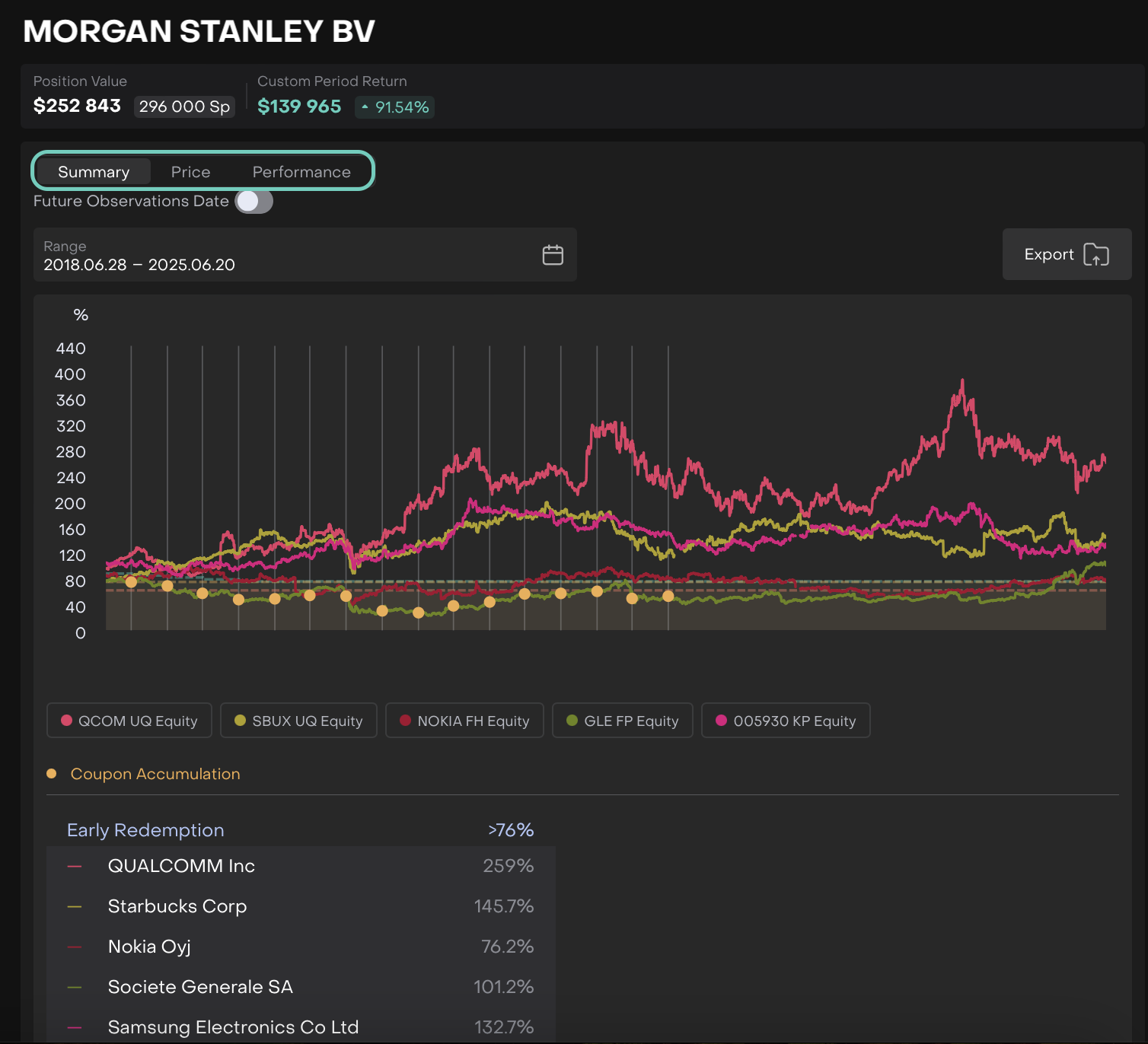Viewport: 1148px width, 1044px height.
Task: Toggle SBUX UQ Equity legend series
Action: coord(298,721)
